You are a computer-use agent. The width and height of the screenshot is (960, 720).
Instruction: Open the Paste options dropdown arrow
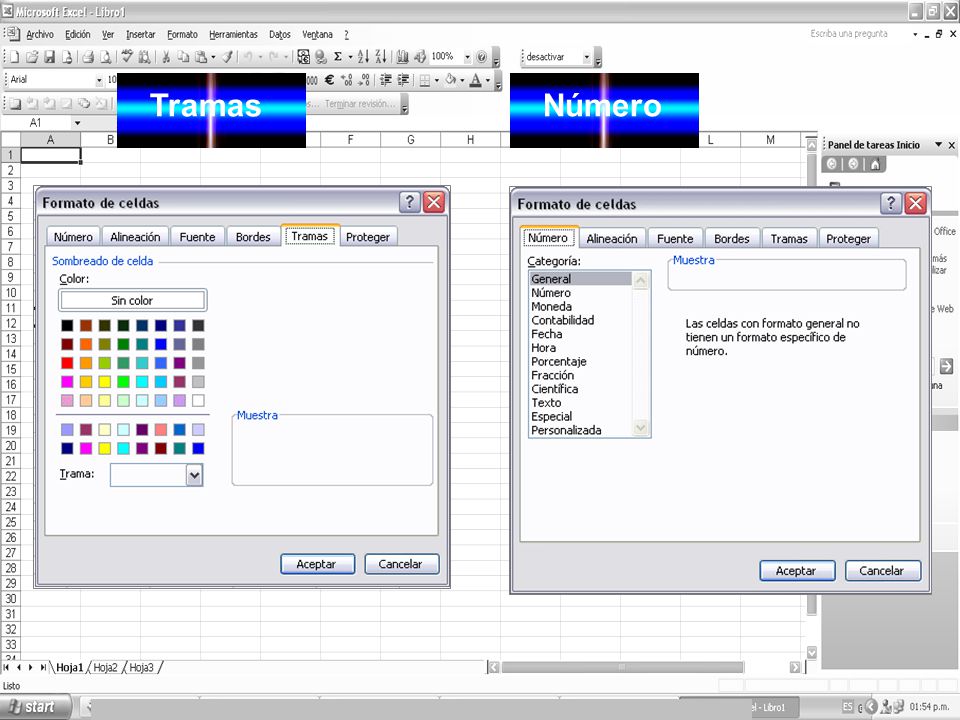(213, 57)
